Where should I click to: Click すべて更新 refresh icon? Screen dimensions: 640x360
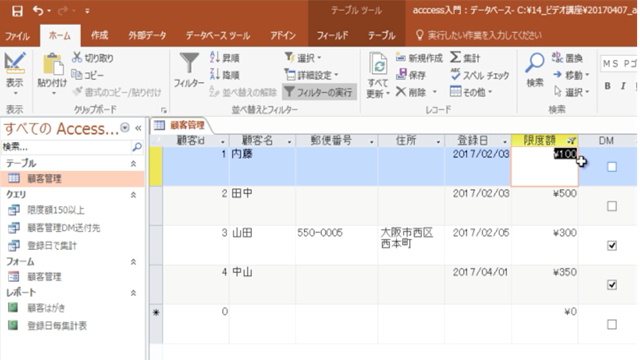click(378, 64)
